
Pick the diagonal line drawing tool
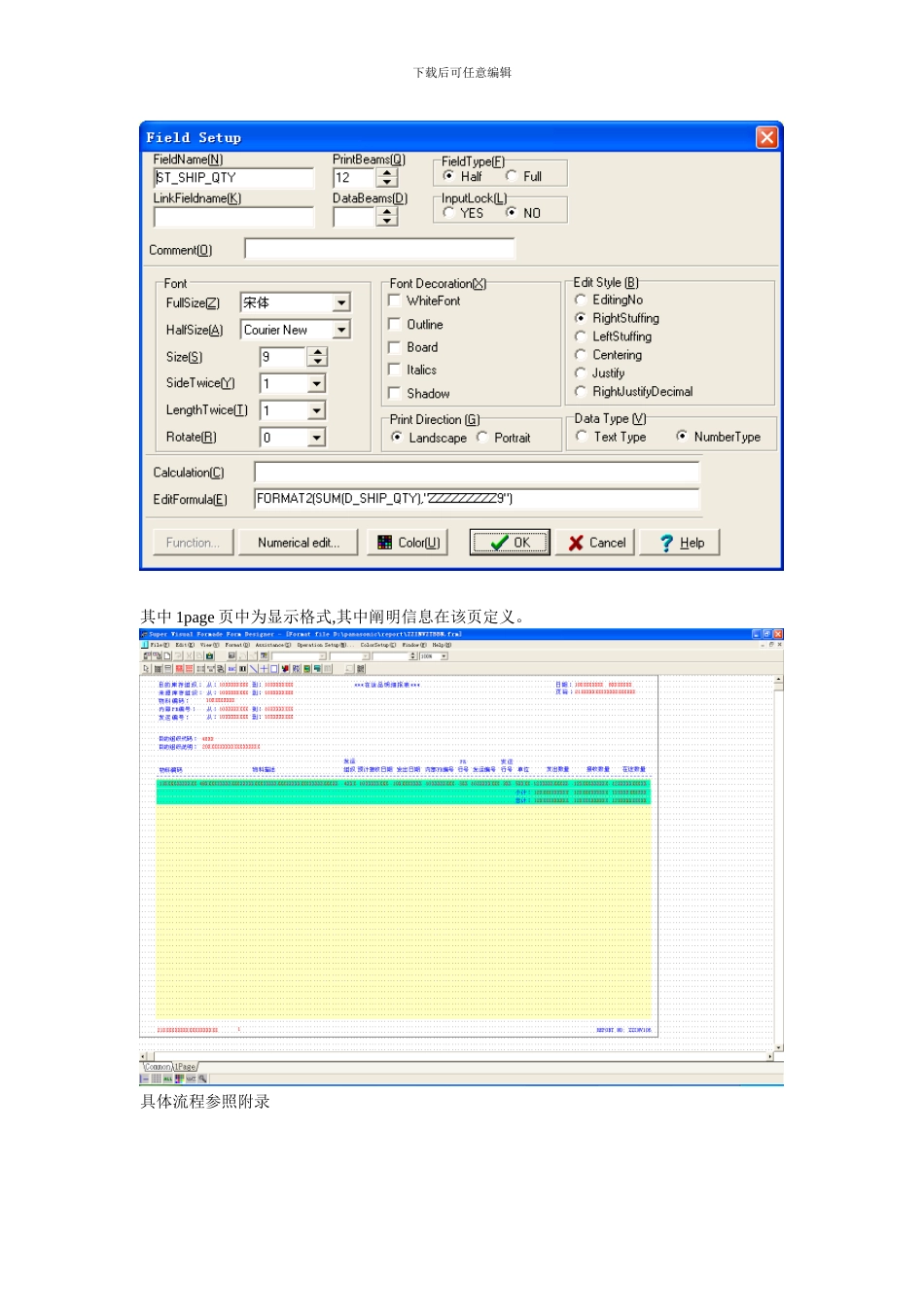point(253,669)
